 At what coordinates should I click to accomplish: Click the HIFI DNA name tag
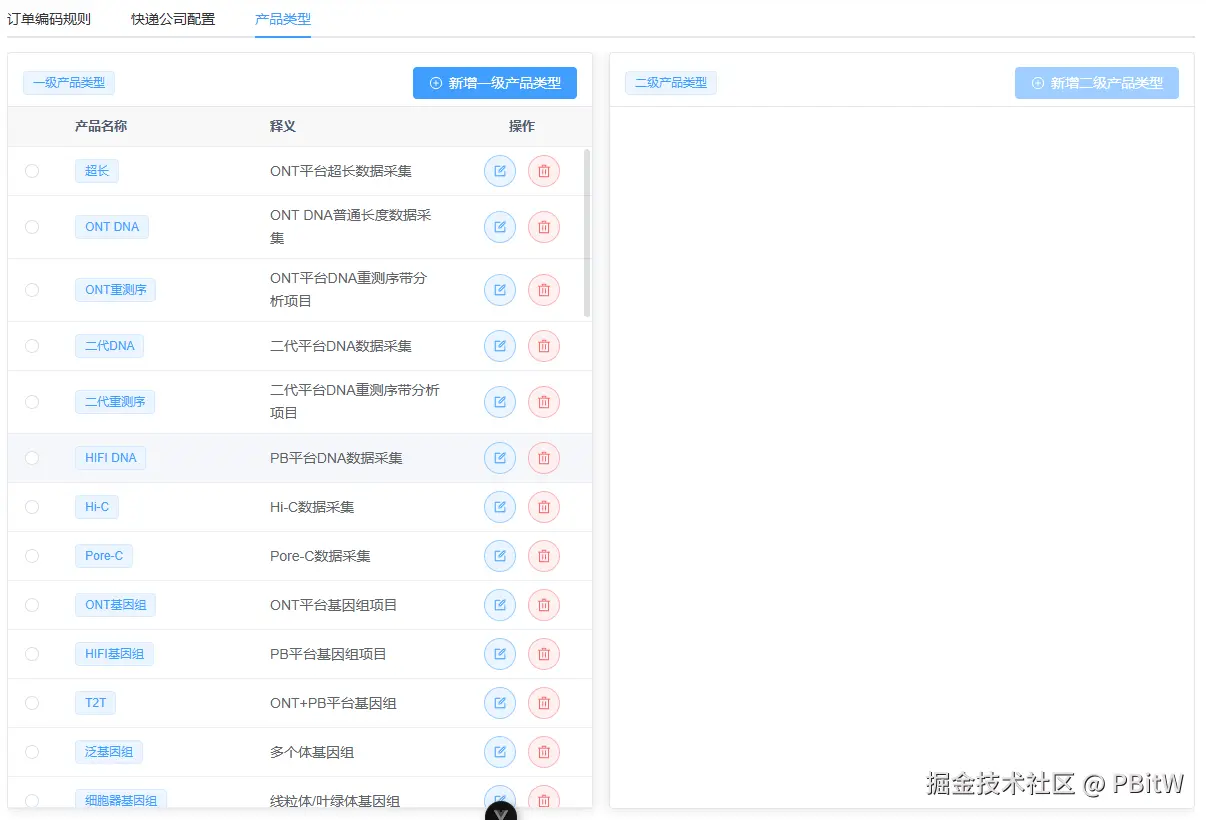111,458
